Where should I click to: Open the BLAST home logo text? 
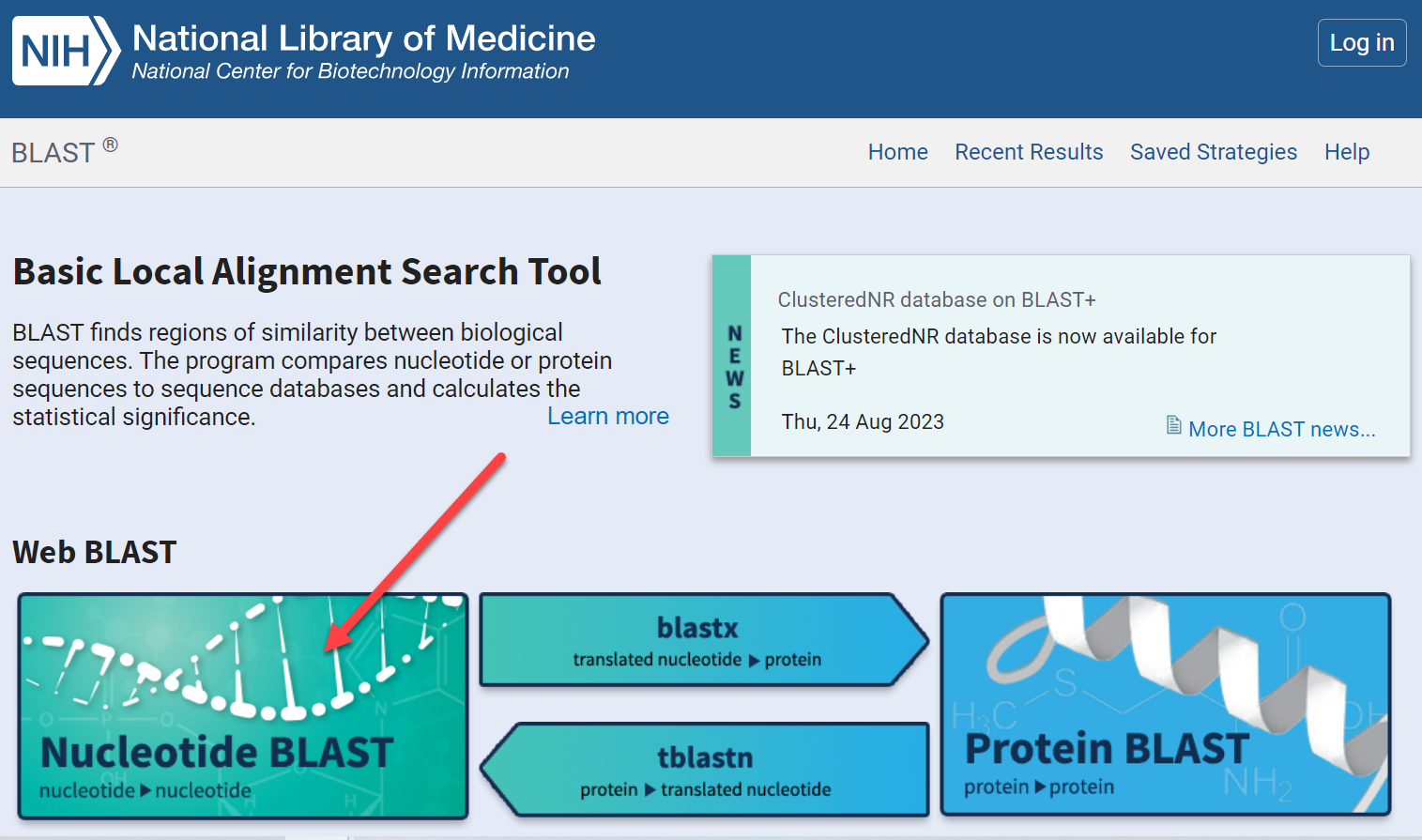[64, 152]
